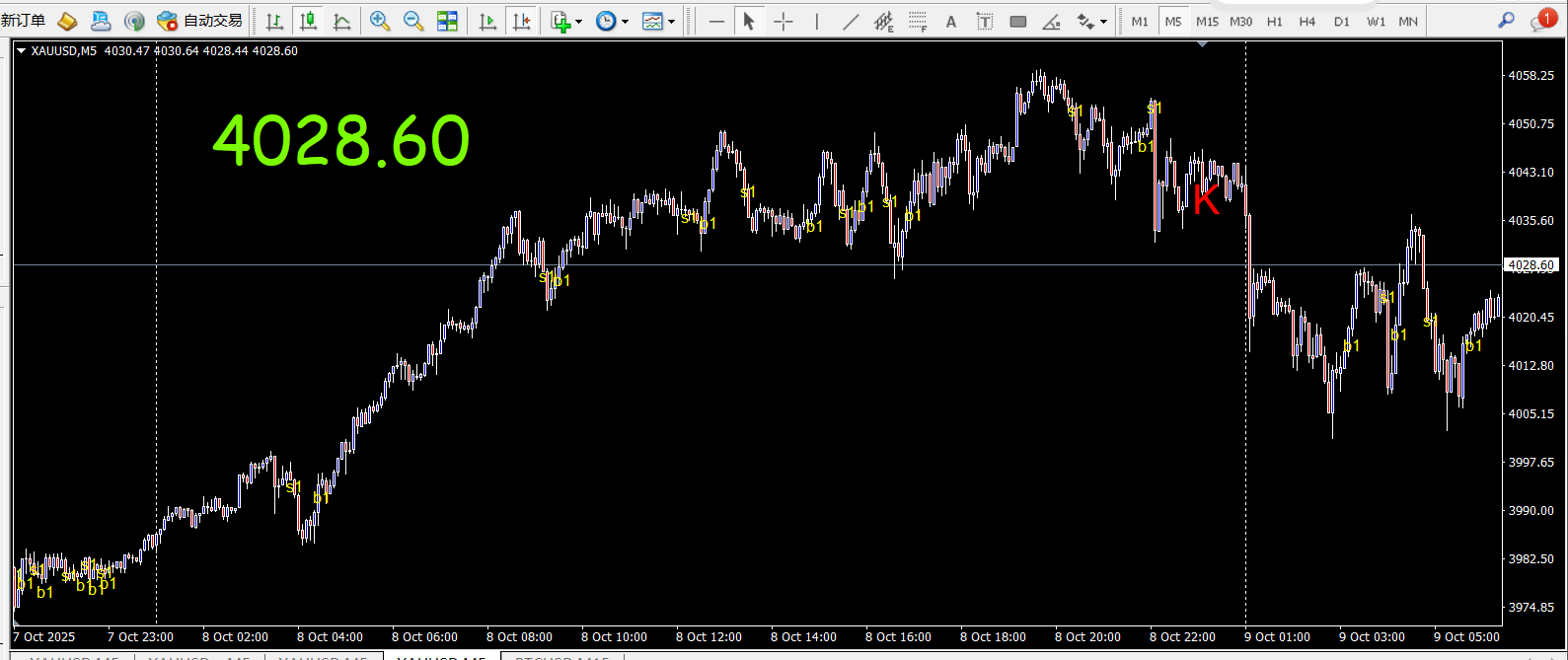Select the gray rectangle drawing tool
Viewport: 1568px width, 660px height.
click(x=1018, y=21)
